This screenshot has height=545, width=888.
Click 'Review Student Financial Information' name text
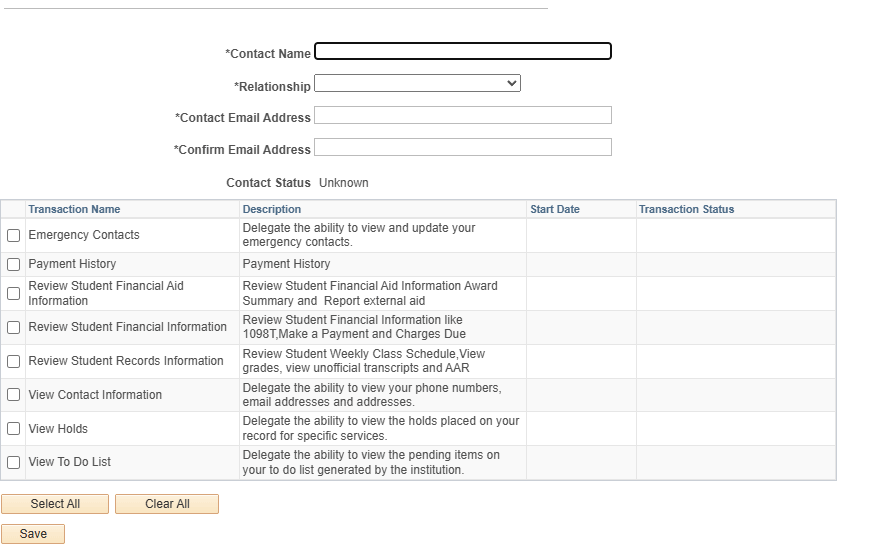pyautogui.click(x=127, y=327)
